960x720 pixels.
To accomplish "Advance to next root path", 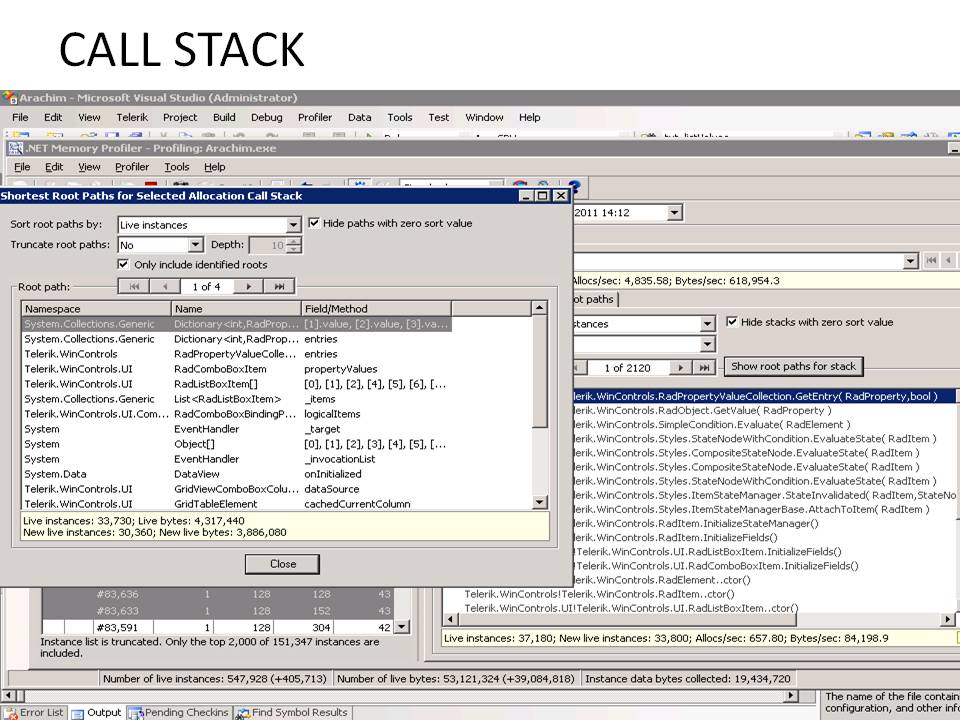I will point(249,287).
